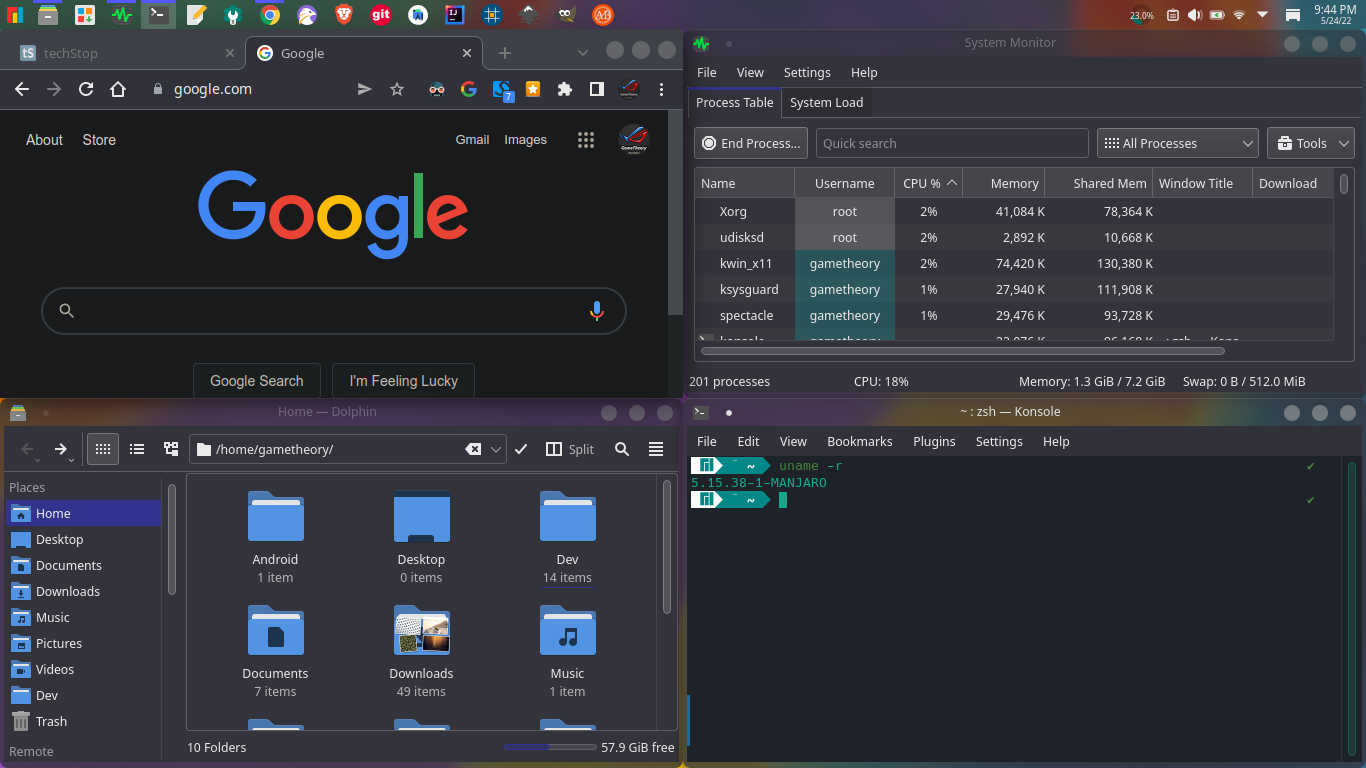Open the Chrome tab search chevron
The width and height of the screenshot is (1366, 768).
point(583,52)
